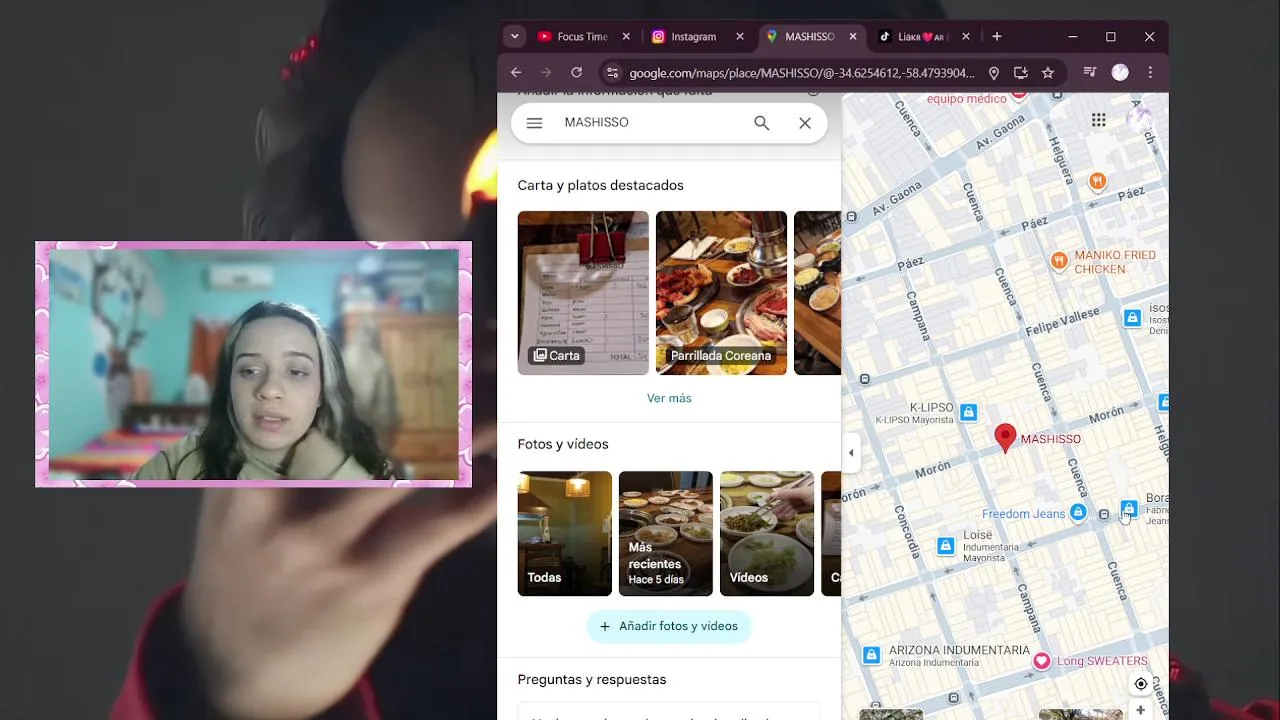Zoom in the map with plus button
Viewport: 1280px width, 720px height.
click(1141, 710)
